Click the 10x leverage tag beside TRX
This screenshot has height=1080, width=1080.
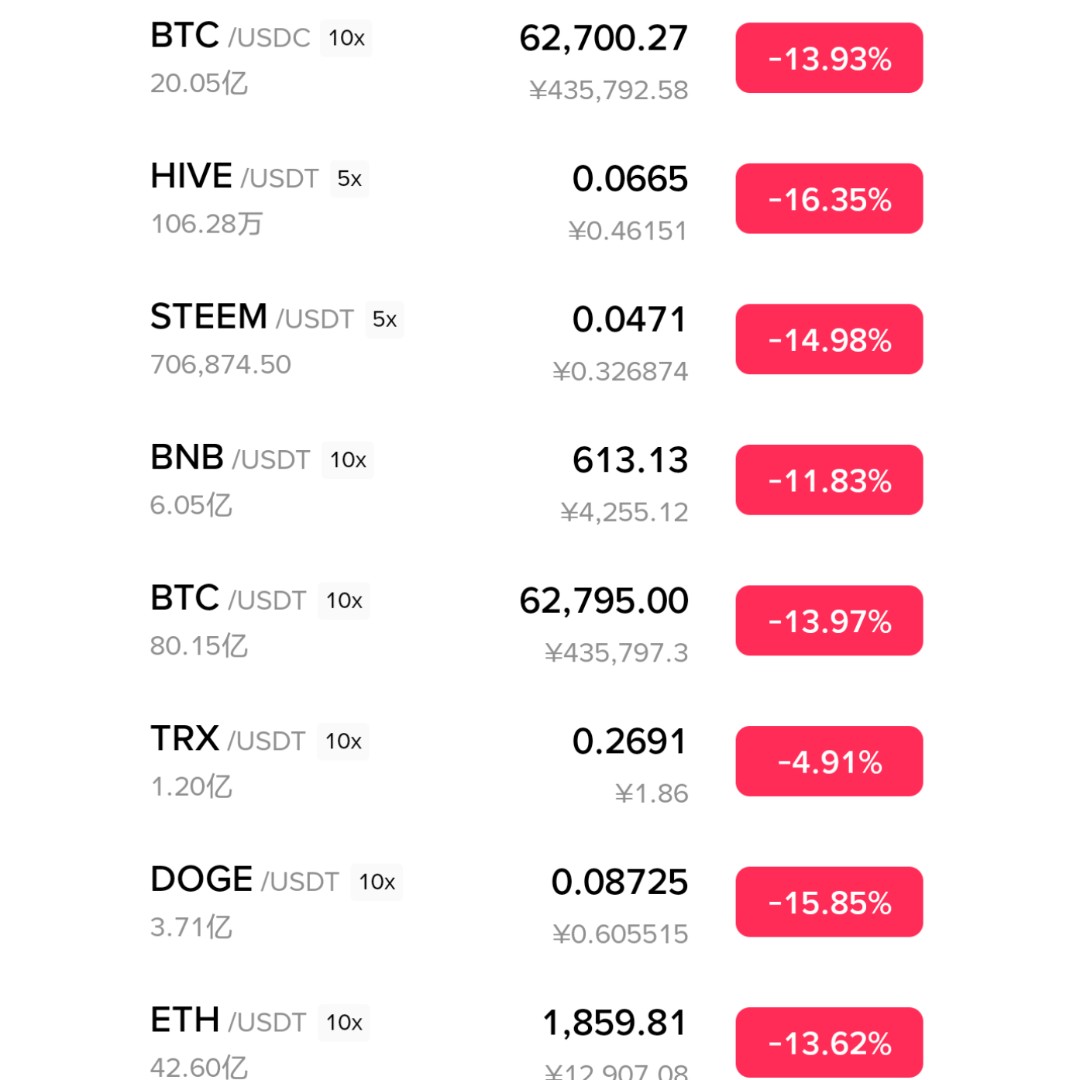pyautogui.click(x=343, y=741)
